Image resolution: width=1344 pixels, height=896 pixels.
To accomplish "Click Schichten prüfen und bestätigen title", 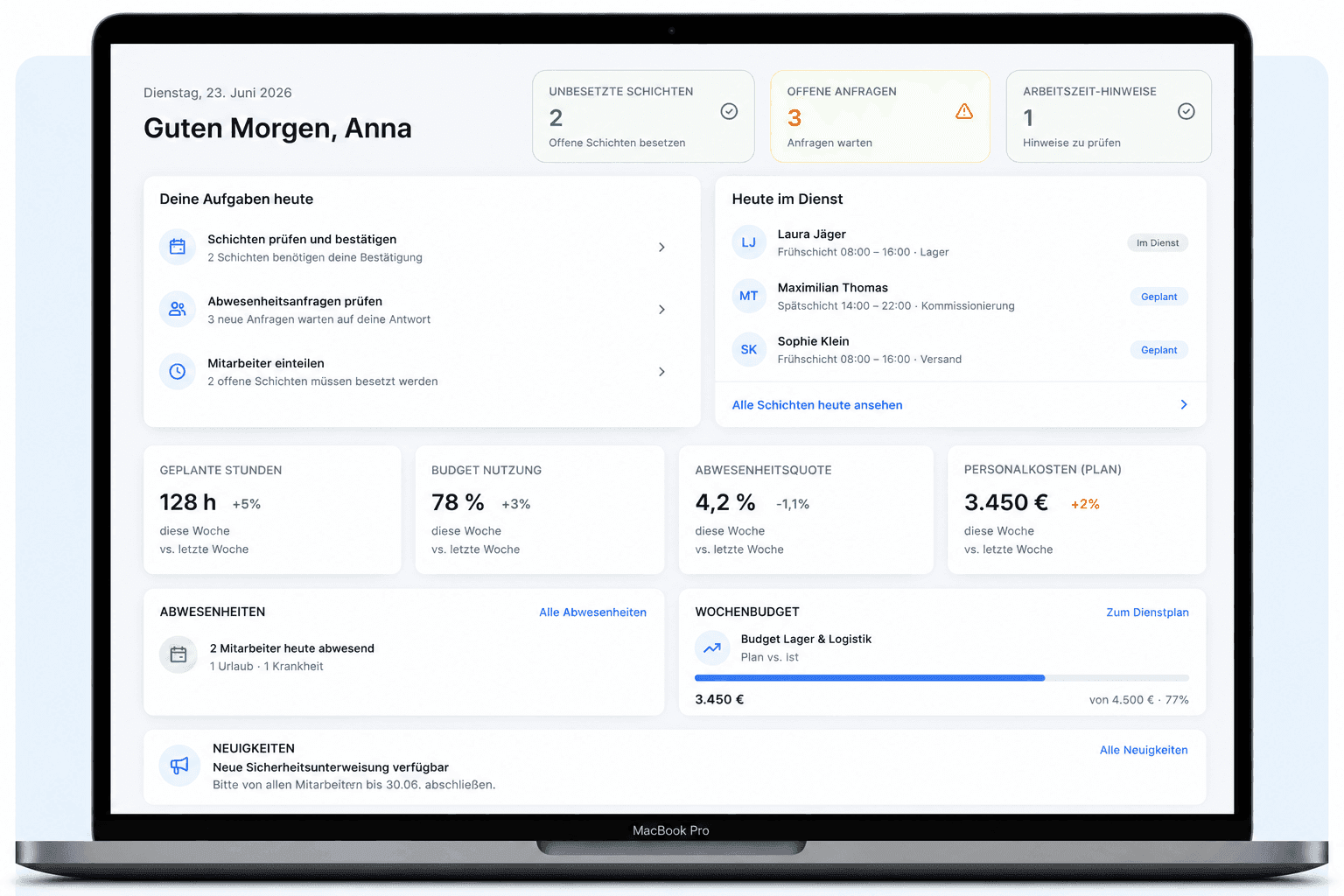I will click(x=302, y=239).
